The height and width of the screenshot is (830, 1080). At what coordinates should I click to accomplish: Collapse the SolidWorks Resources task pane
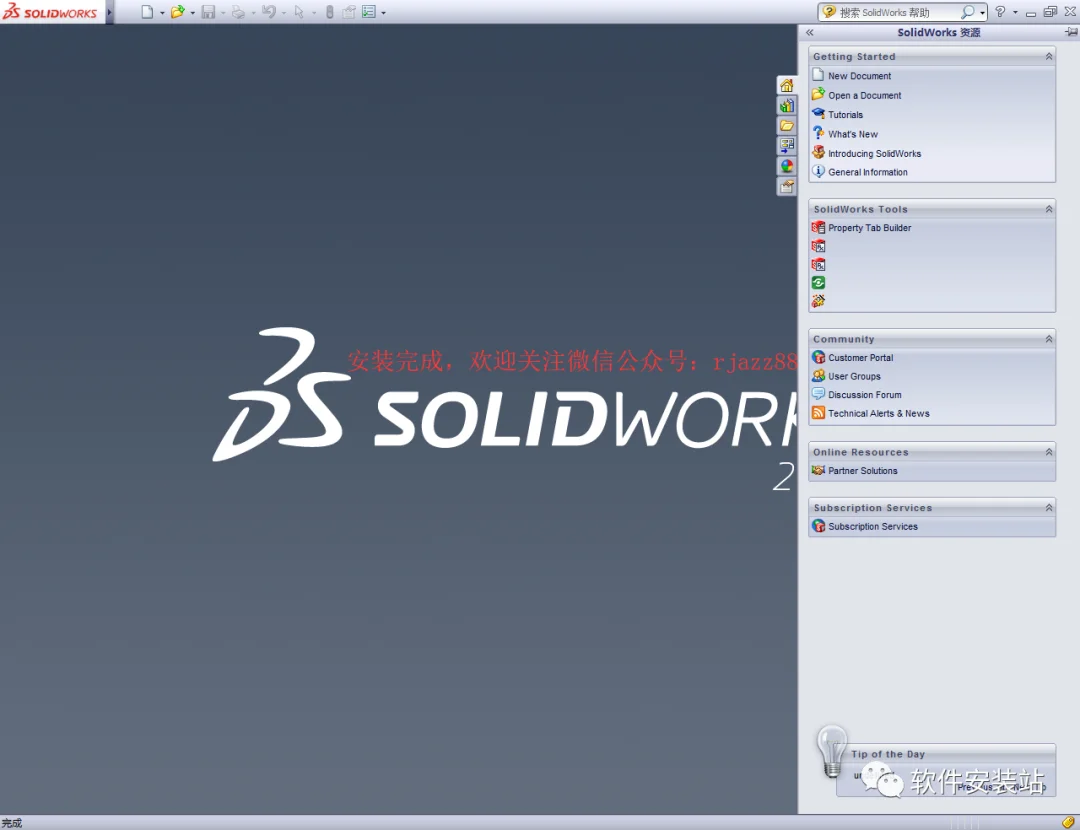(809, 32)
